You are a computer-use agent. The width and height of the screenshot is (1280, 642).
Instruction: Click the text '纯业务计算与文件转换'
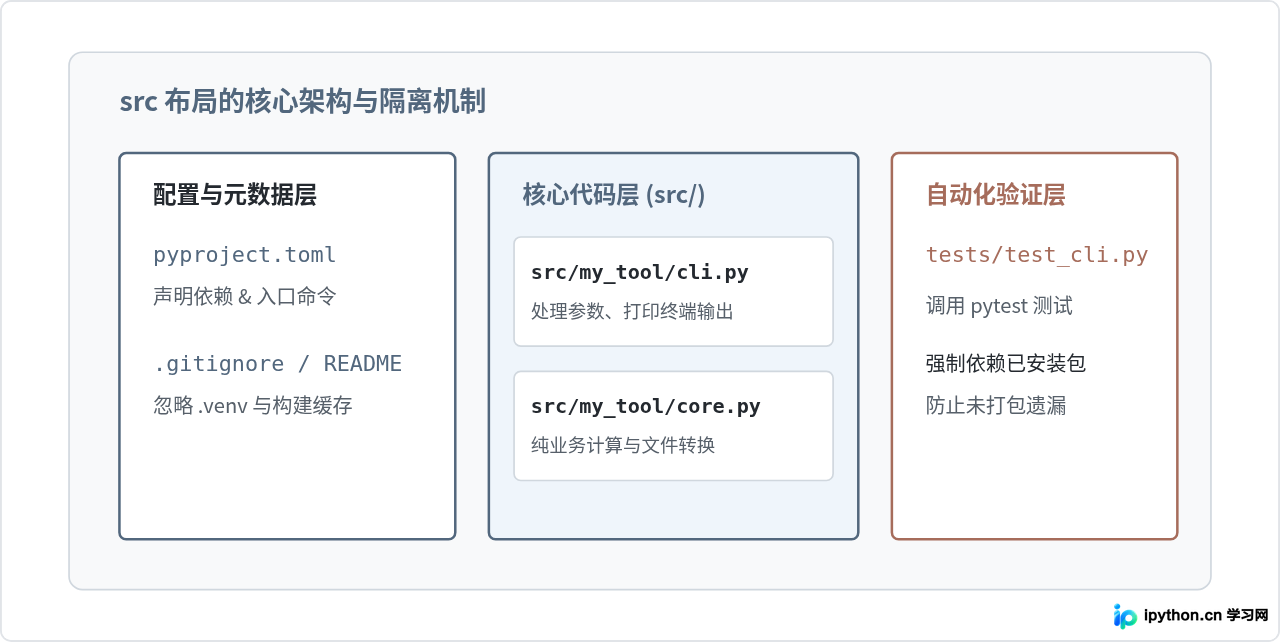[x=623, y=446]
